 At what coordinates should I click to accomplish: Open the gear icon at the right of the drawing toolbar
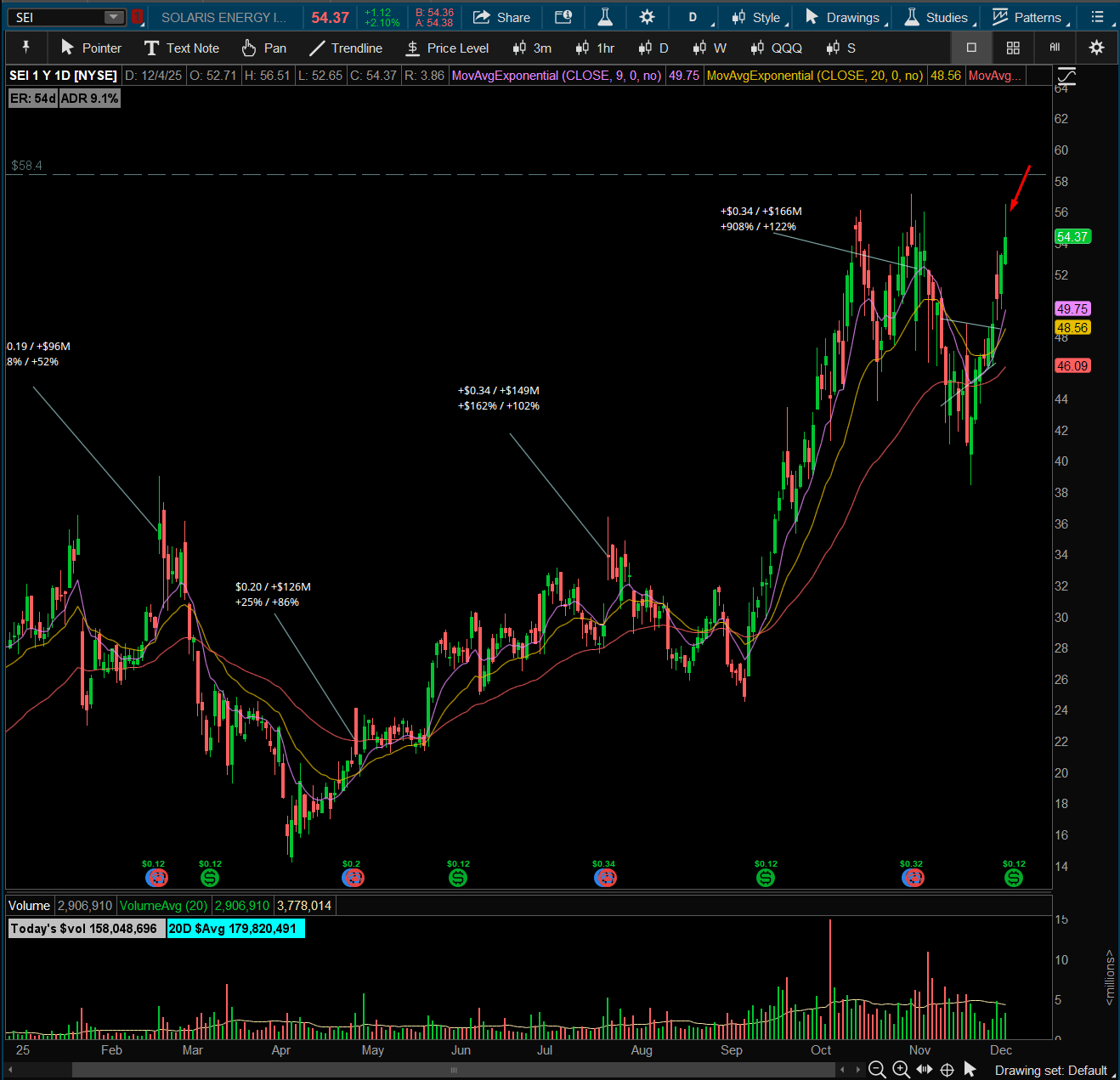click(x=1096, y=48)
